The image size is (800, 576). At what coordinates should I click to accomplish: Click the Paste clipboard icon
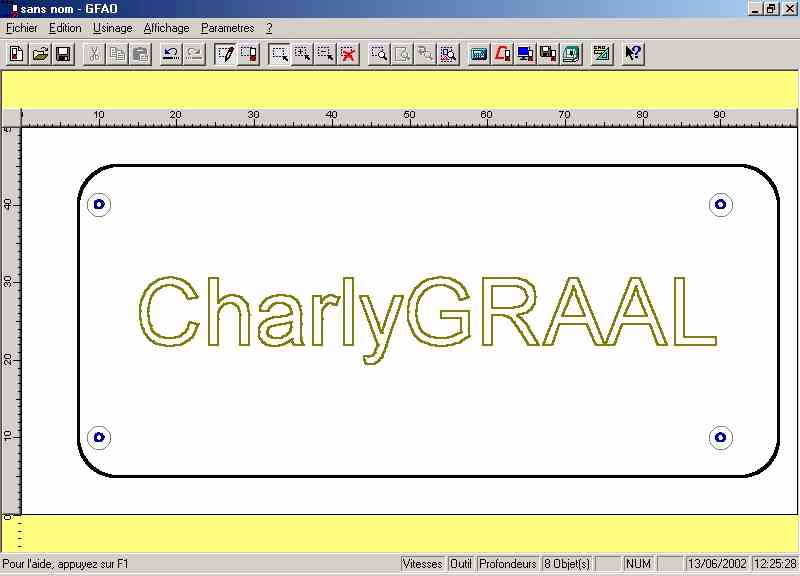tap(140, 54)
